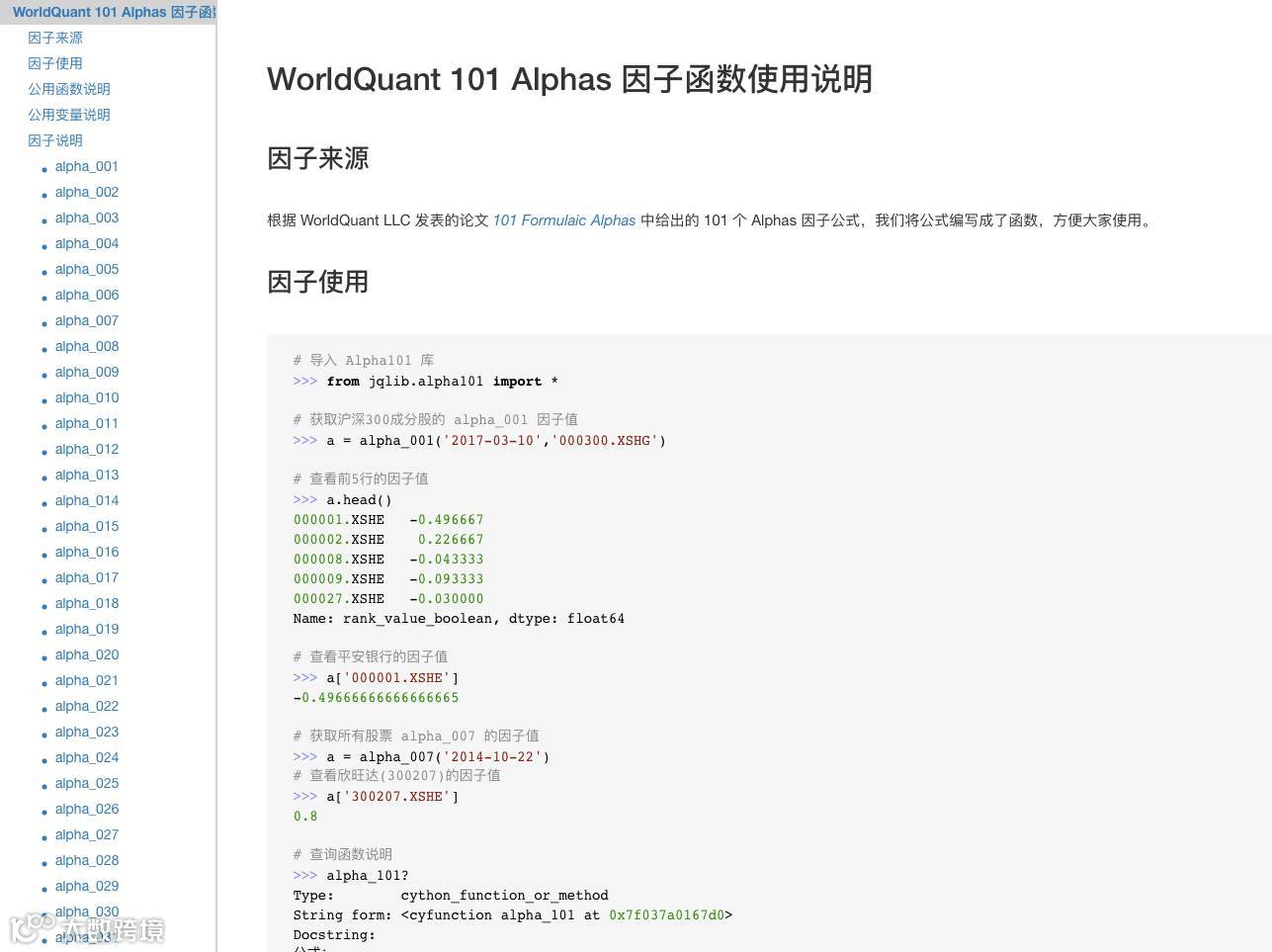Click the output value -0.49666666666666665

pos(377,698)
